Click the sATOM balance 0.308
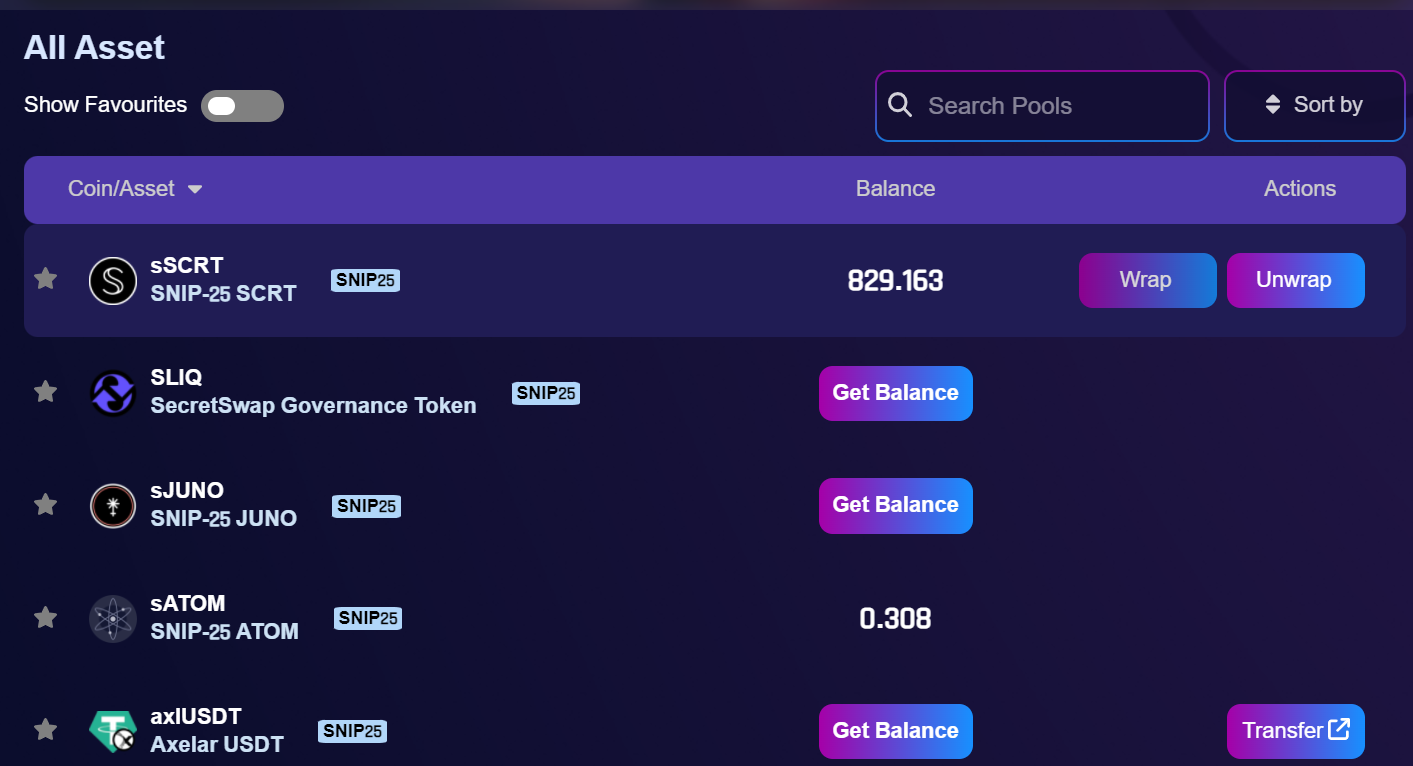The height and width of the screenshot is (766, 1413). pos(895,619)
